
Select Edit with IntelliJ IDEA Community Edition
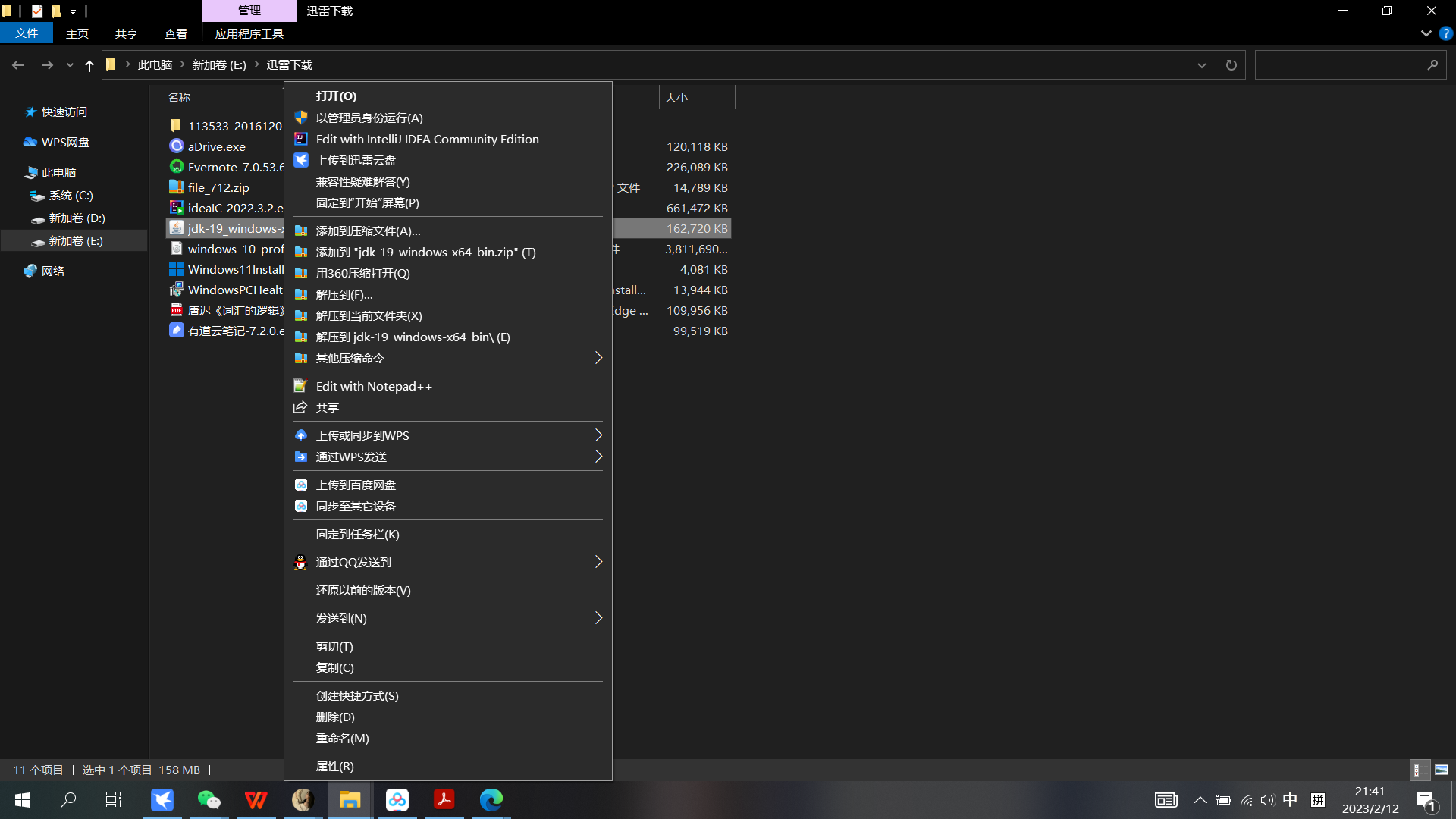click(x=447, y=139)
